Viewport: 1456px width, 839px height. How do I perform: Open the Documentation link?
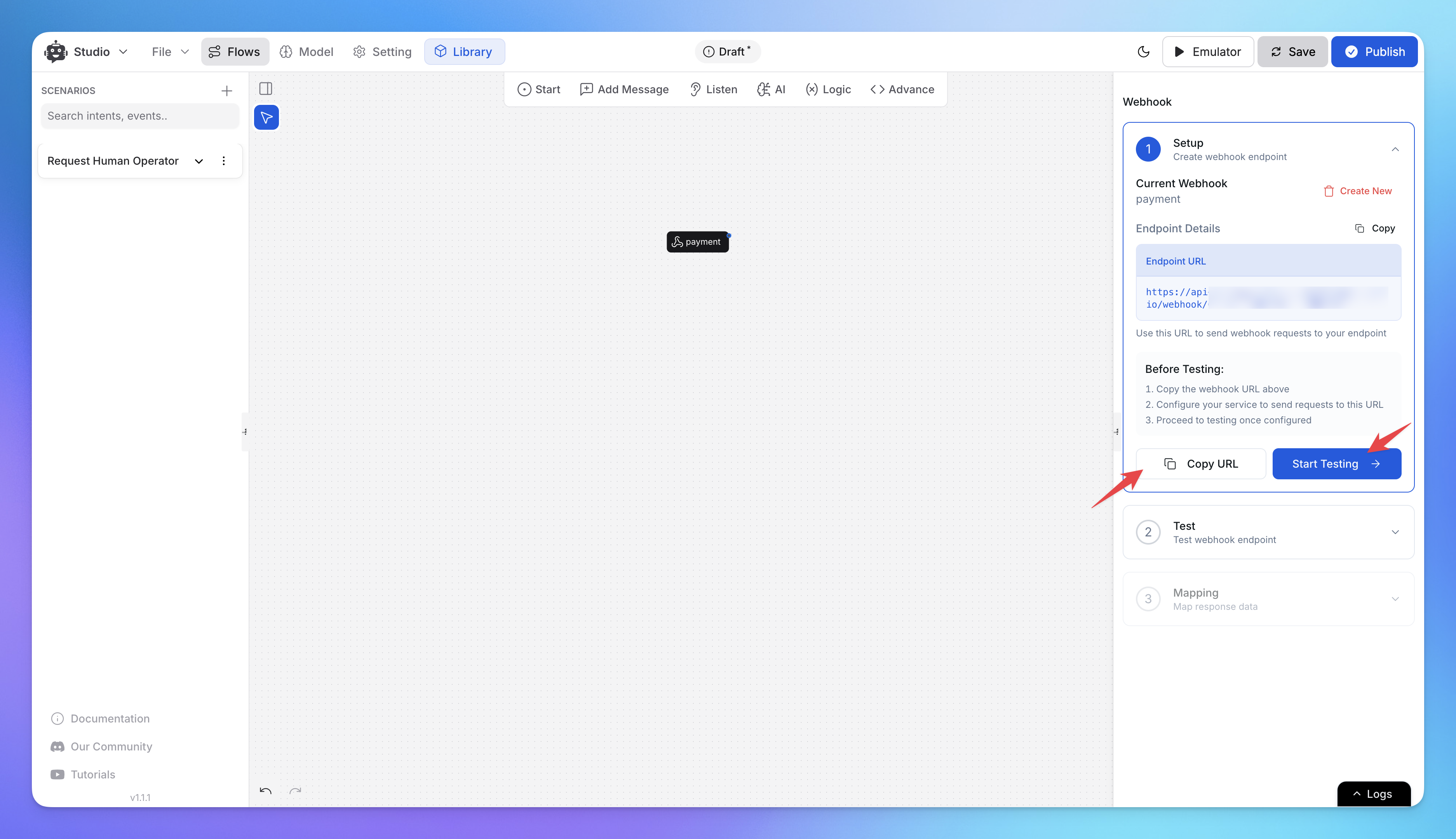point(101,719)
